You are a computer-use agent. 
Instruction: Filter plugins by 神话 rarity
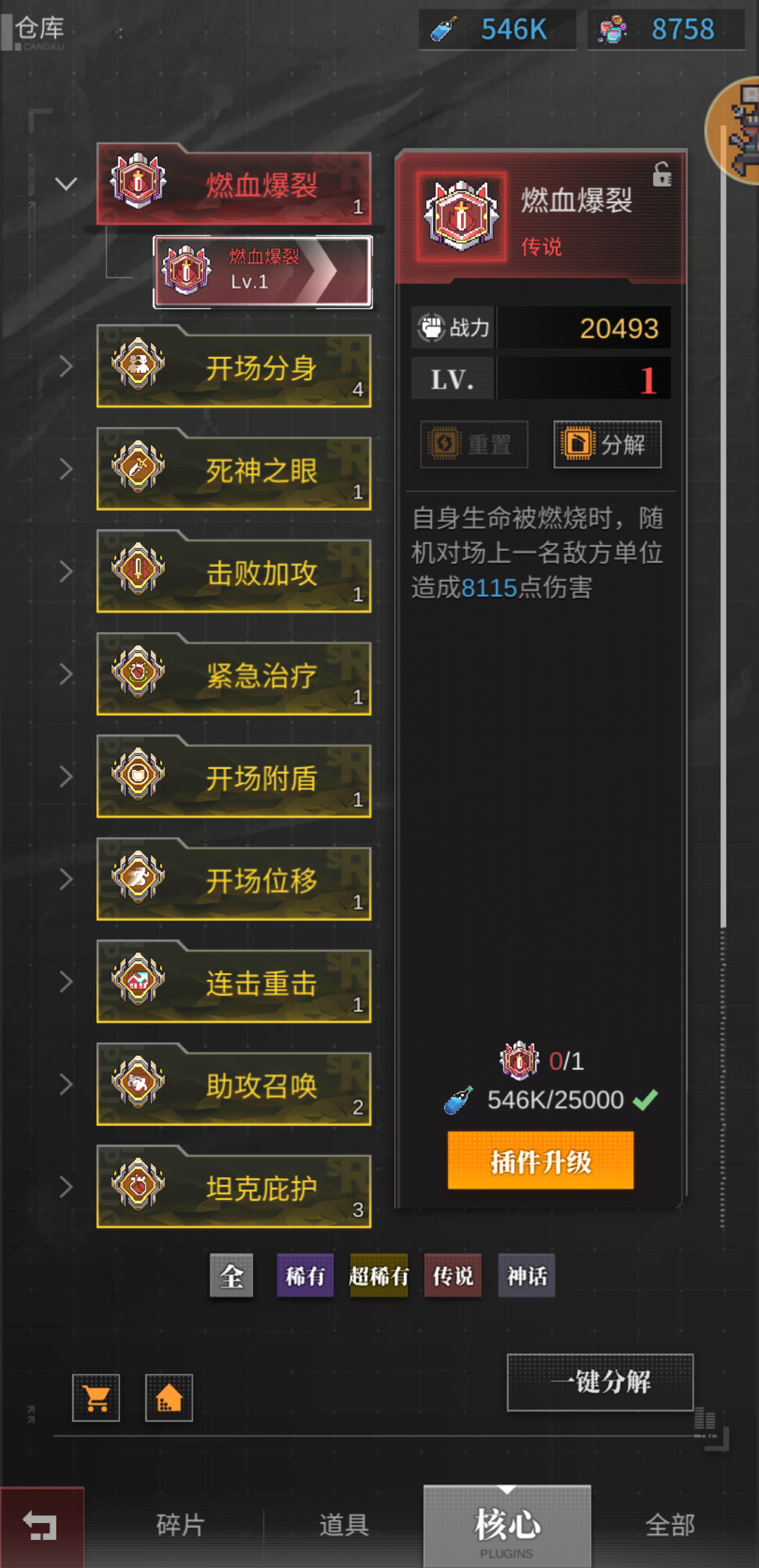(x=527, y=1275)
